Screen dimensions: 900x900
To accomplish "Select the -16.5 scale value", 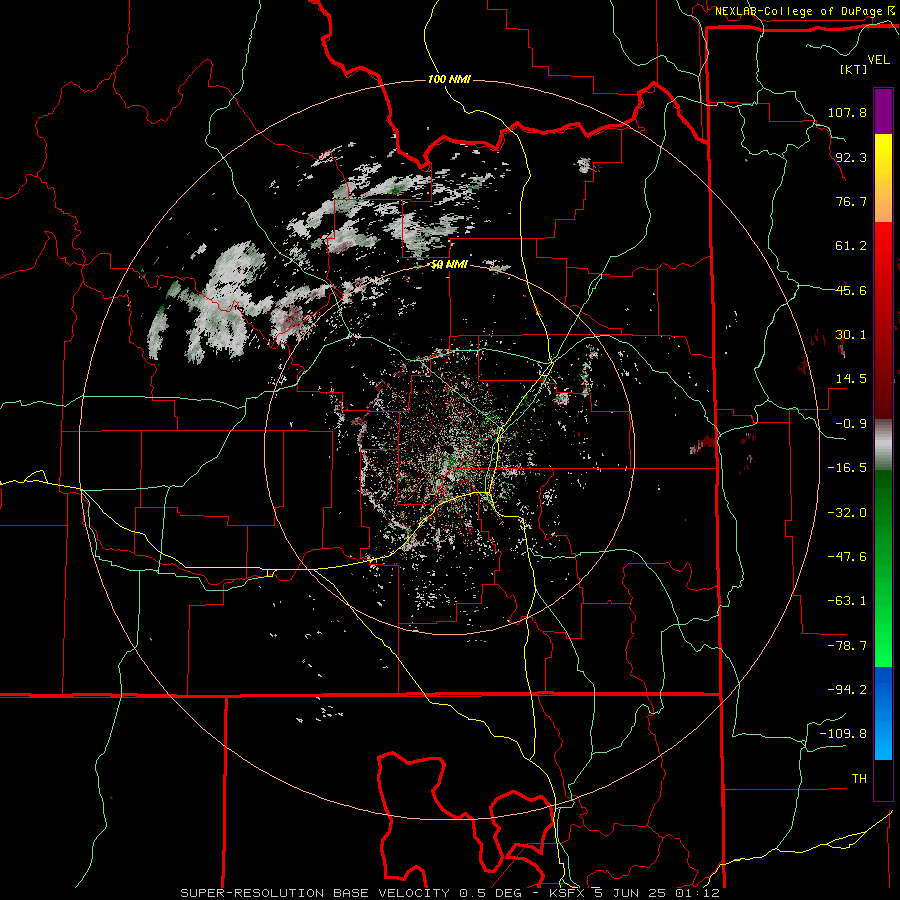I will tap(847, 468).
